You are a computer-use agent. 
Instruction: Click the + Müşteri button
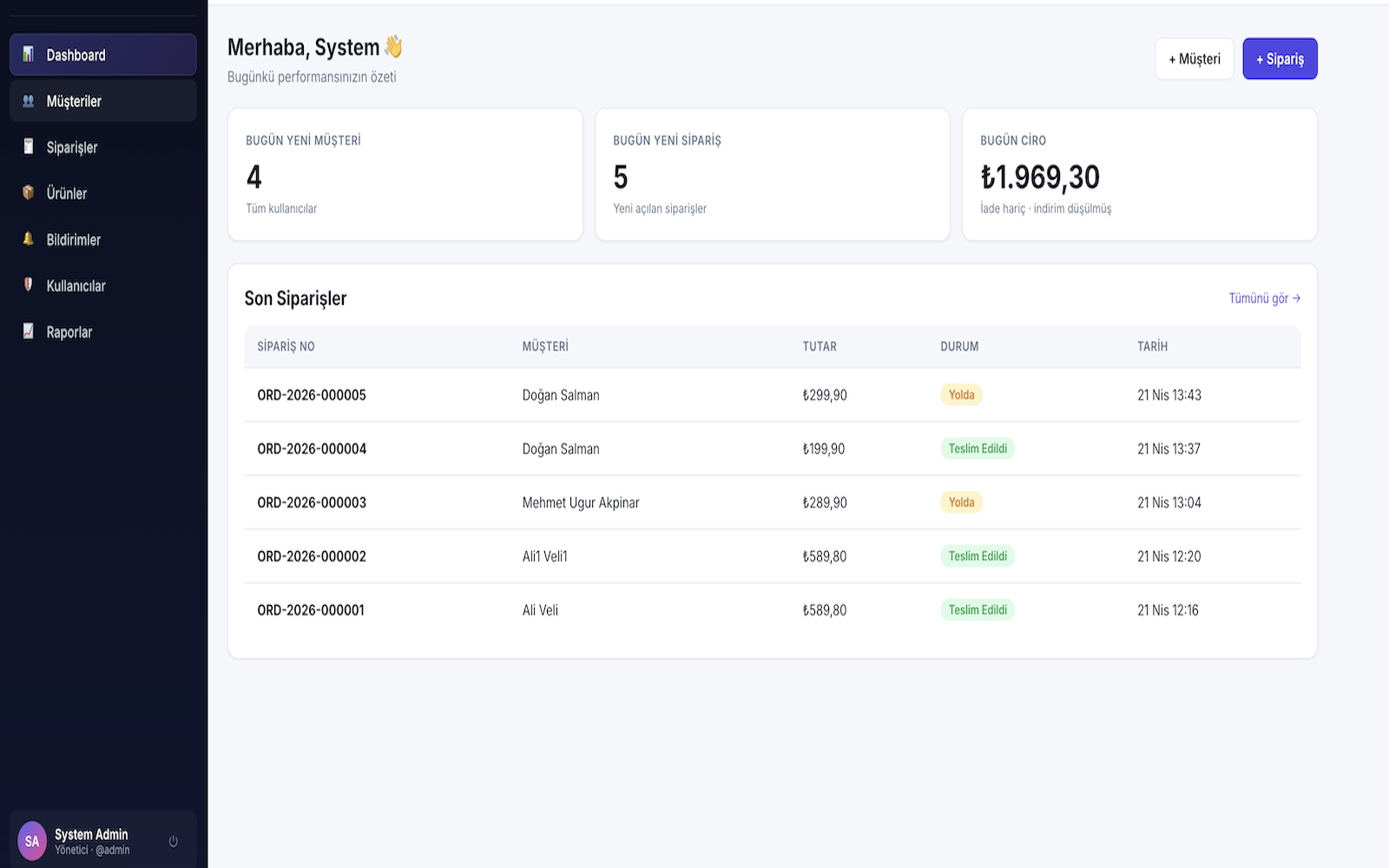tap(1194, 59)
